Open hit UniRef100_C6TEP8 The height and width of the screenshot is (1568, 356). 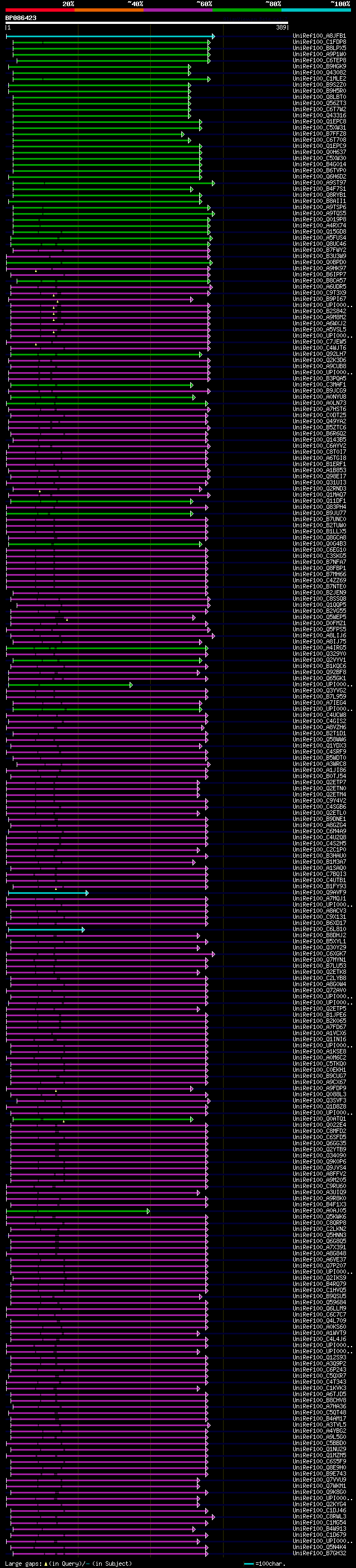tap(319, 60)
